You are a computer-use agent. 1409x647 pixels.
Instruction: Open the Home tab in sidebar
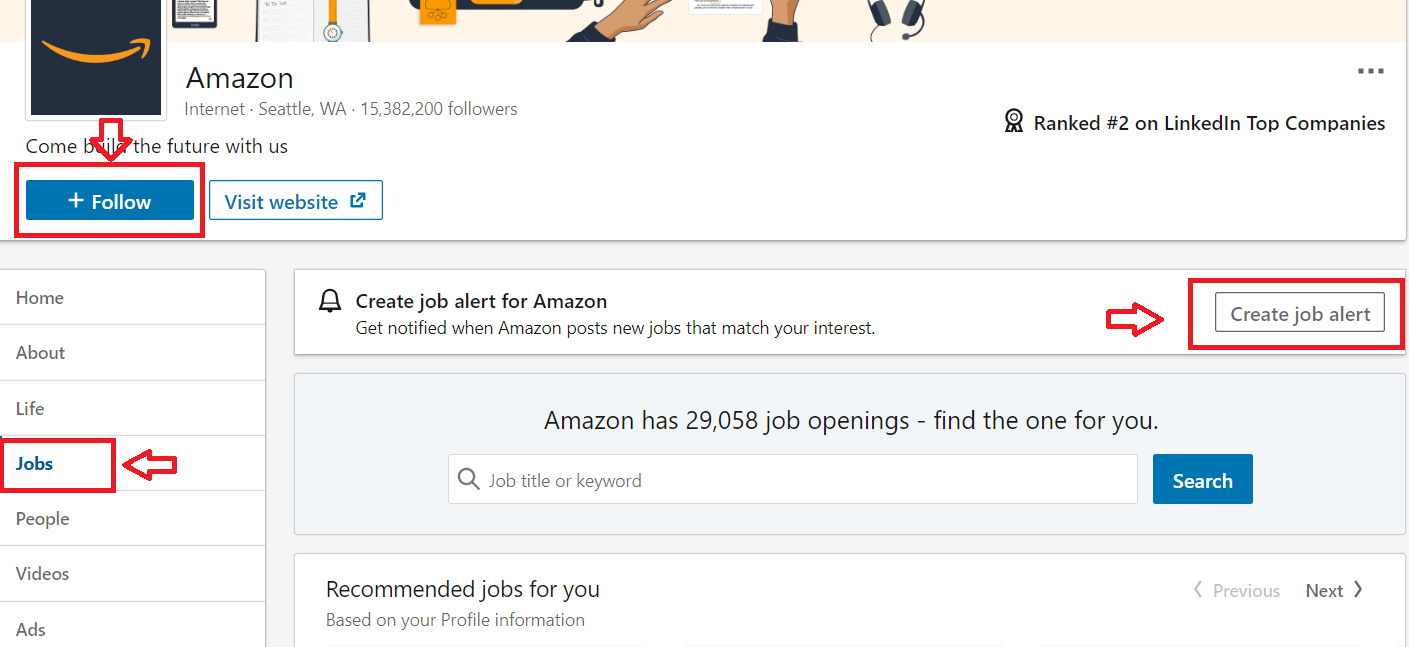132,297
